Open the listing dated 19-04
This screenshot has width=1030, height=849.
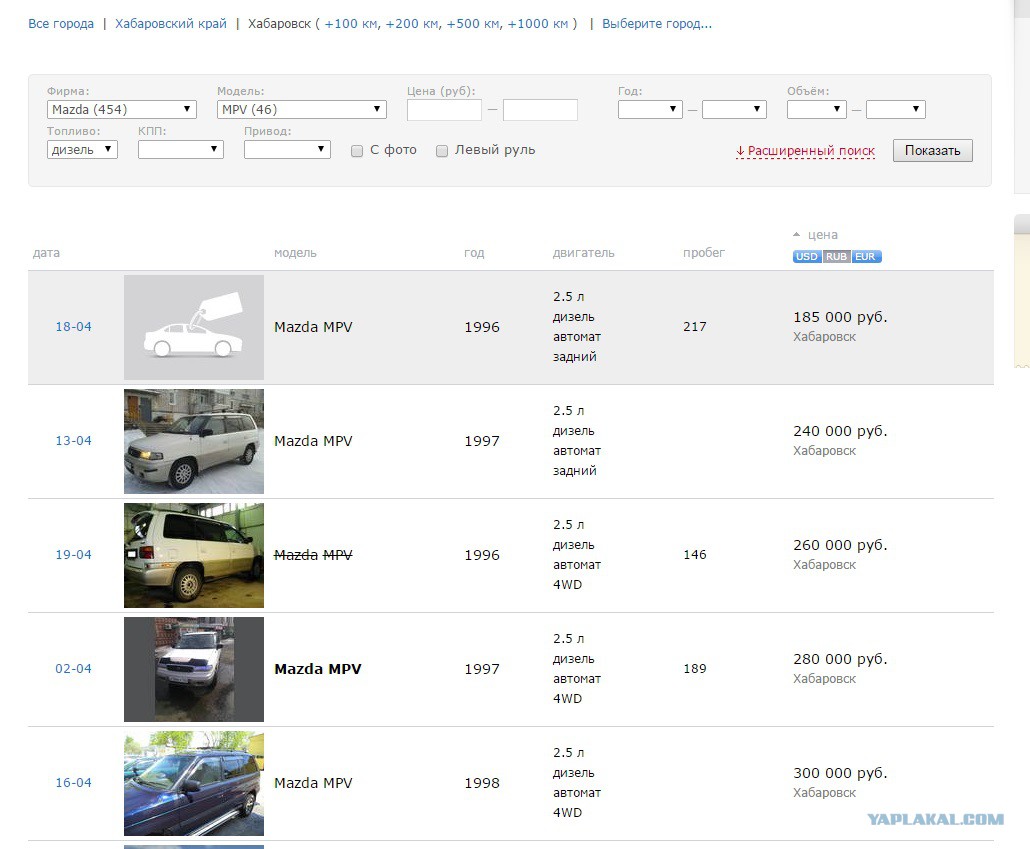click(x=74, y=555)
